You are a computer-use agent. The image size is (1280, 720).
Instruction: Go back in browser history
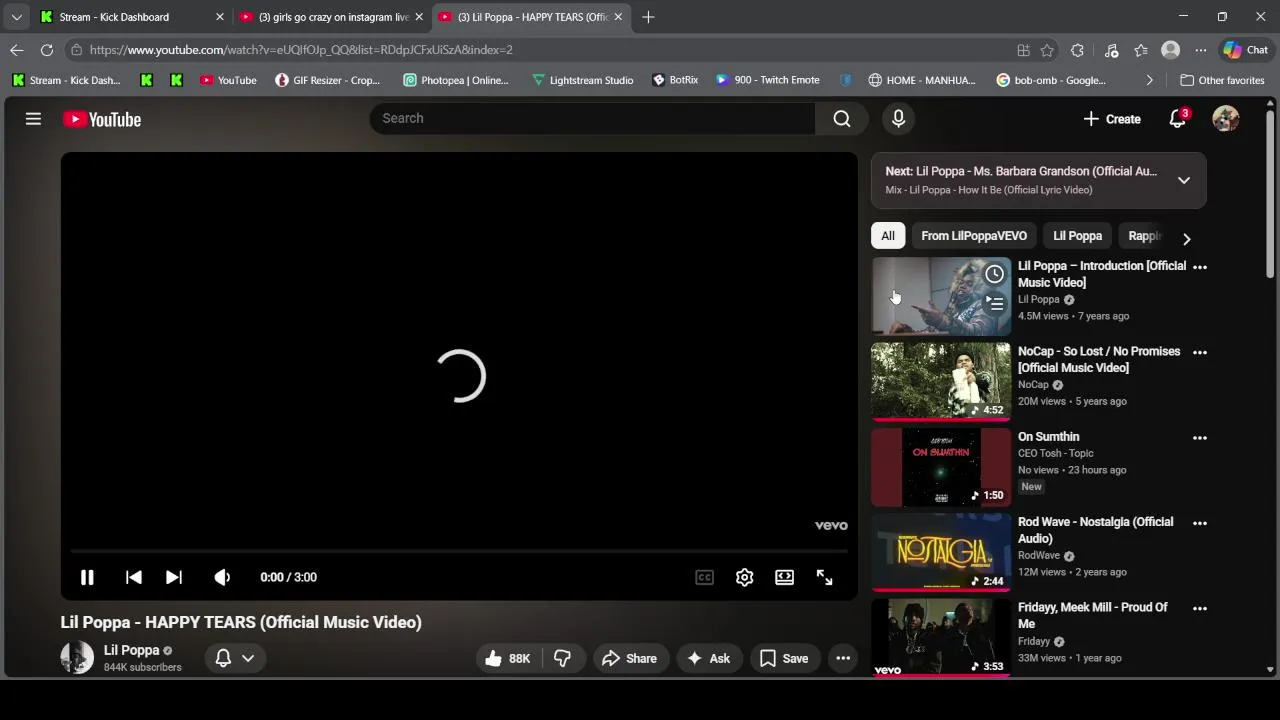(x=17, y=50)
